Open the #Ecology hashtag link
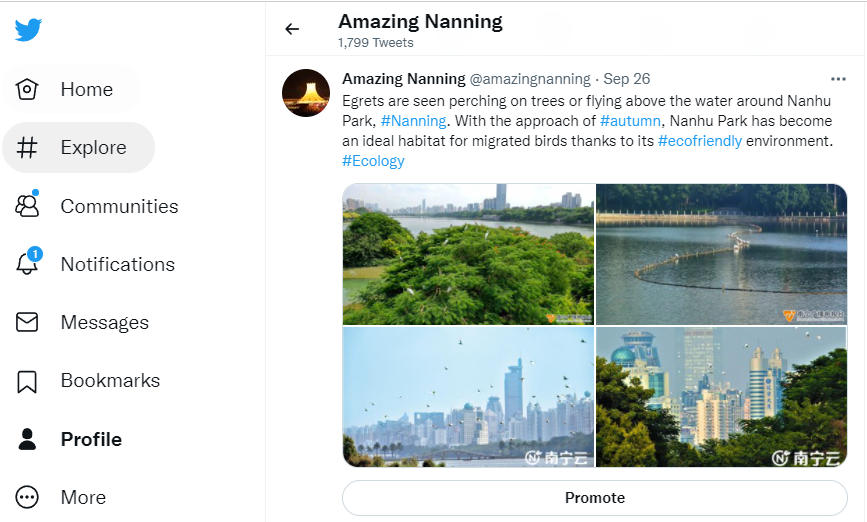Image resolution: width=867 pixels, height=522 pixels. coord(373,161)
